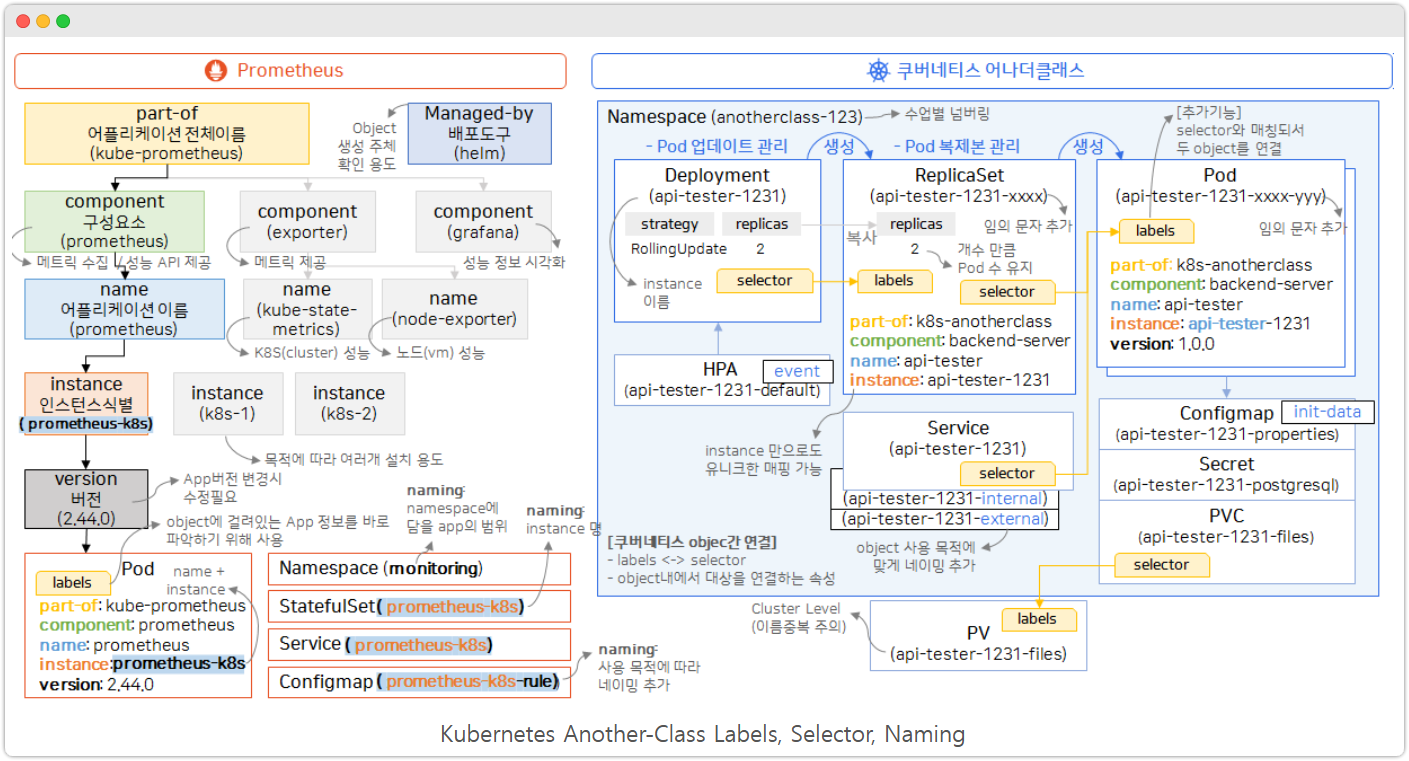Select the event tag on HPA

pos(797,371)
